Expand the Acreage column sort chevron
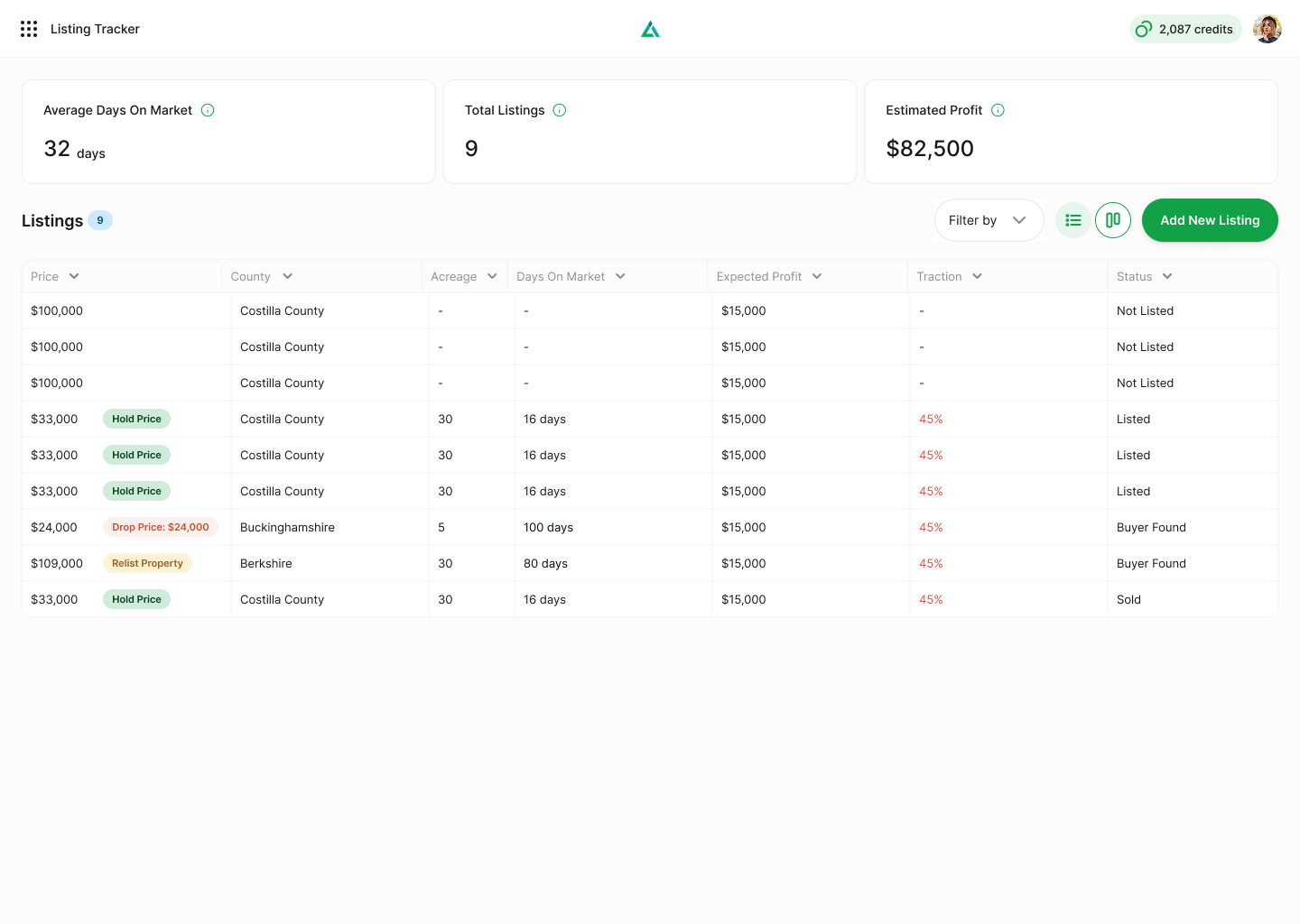 point(492,277)
